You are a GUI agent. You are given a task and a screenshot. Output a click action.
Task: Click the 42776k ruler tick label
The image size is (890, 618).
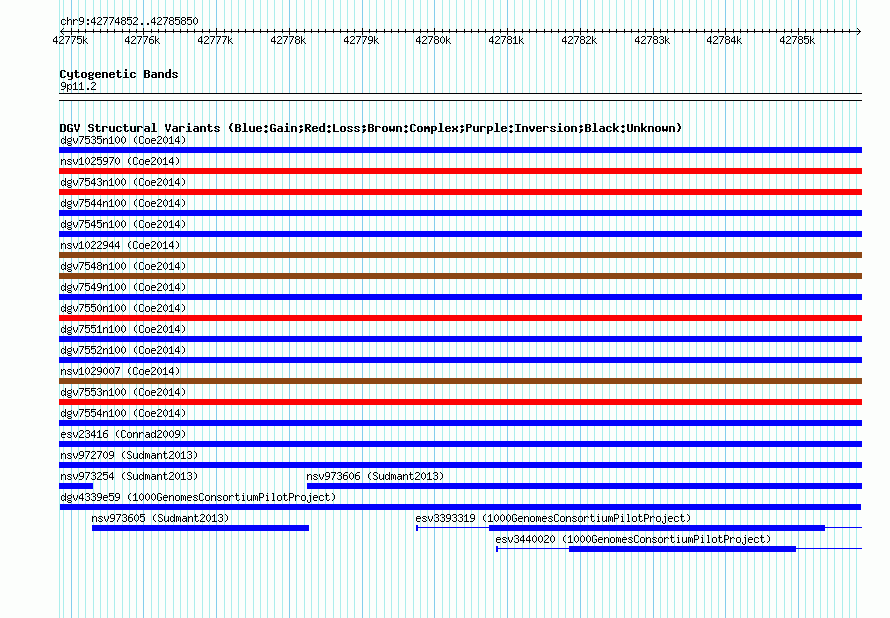point(142,40)
